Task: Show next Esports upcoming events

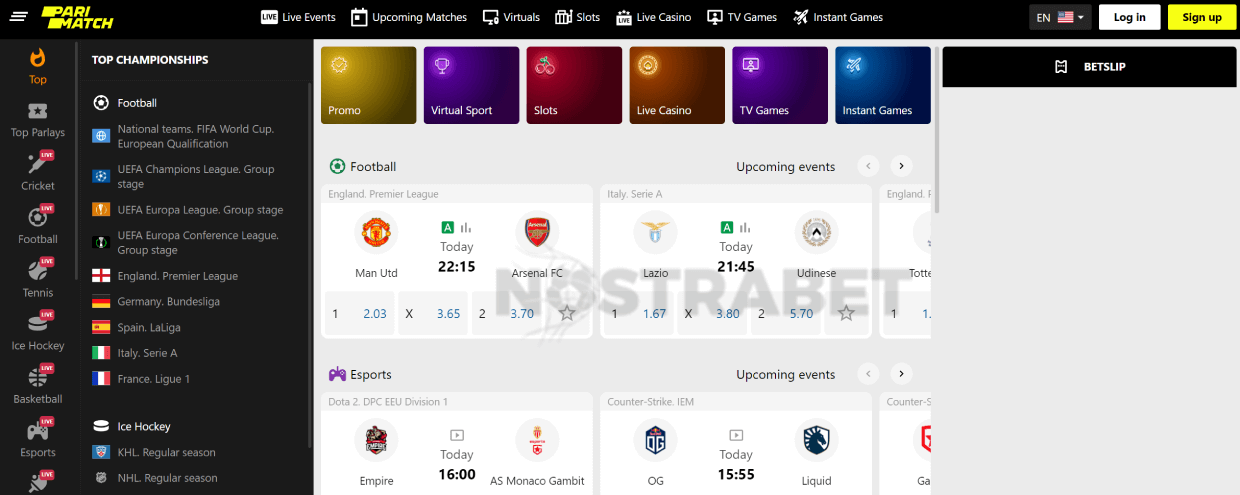Action: (x=901, y=374)
